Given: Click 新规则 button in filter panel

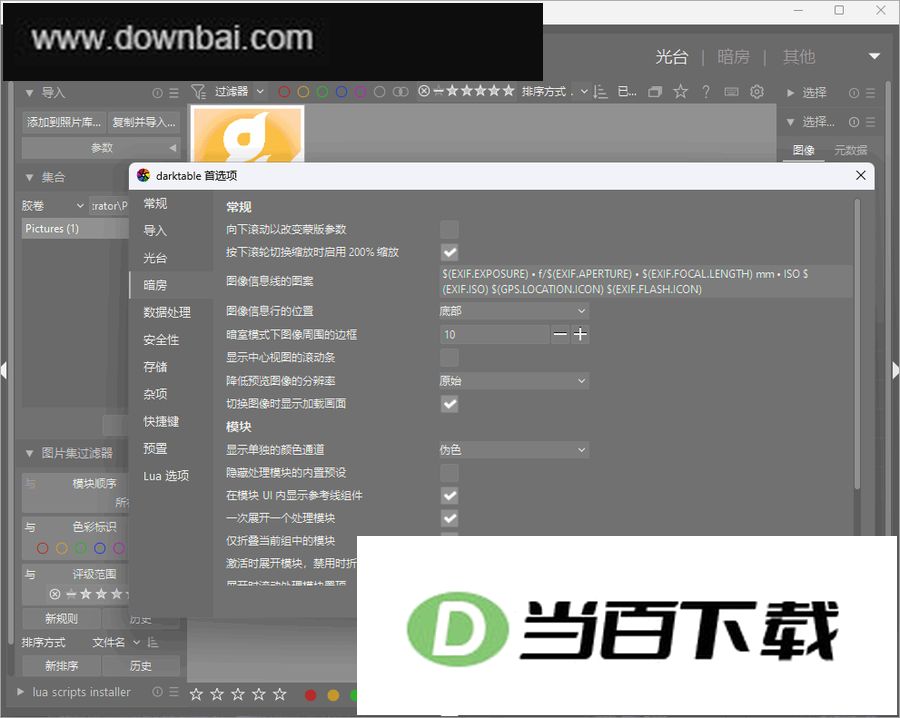Looking at the screenshot, I should click(x=61, y=618).
